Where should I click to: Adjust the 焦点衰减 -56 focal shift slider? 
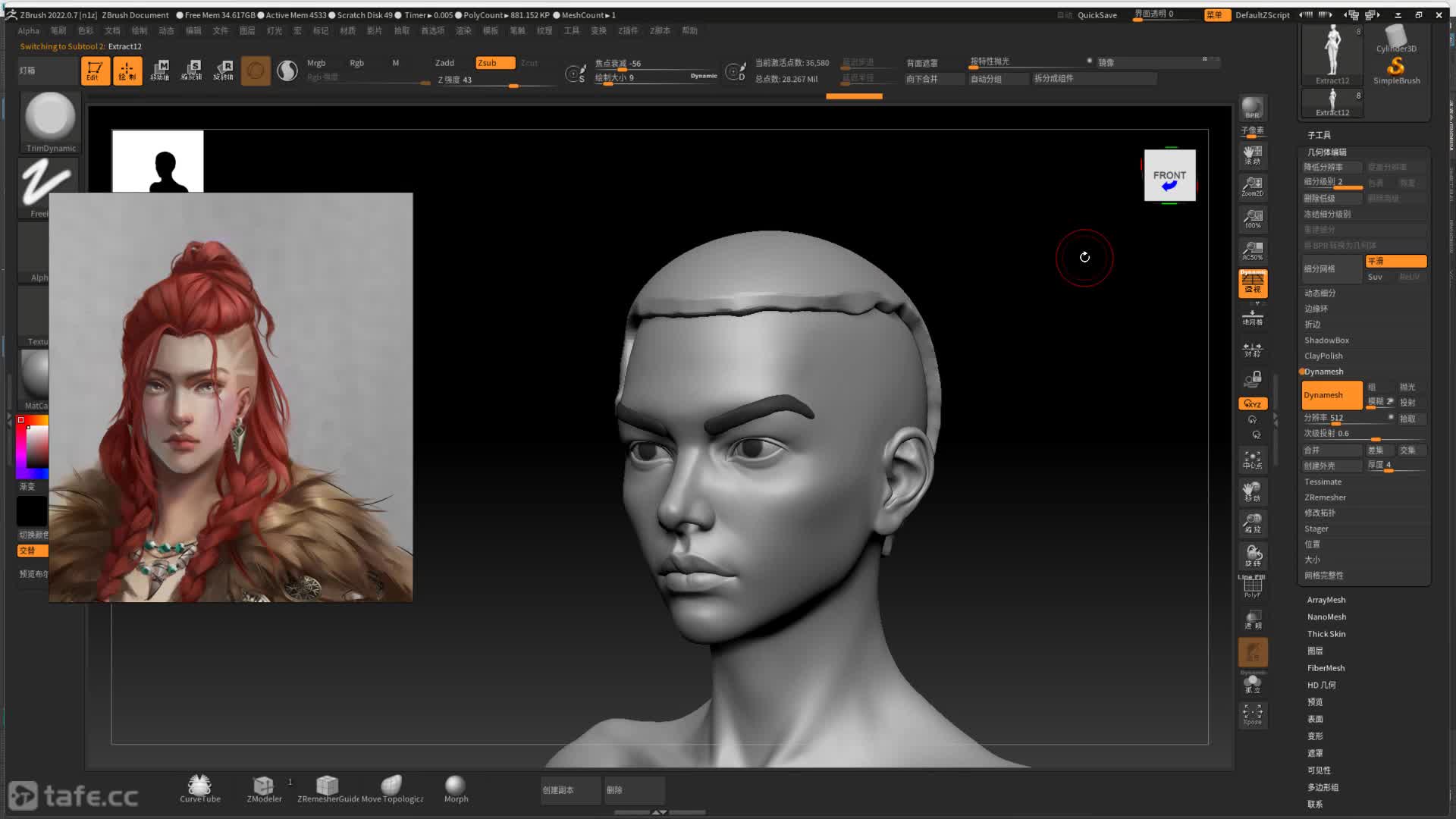pos(655,64)
